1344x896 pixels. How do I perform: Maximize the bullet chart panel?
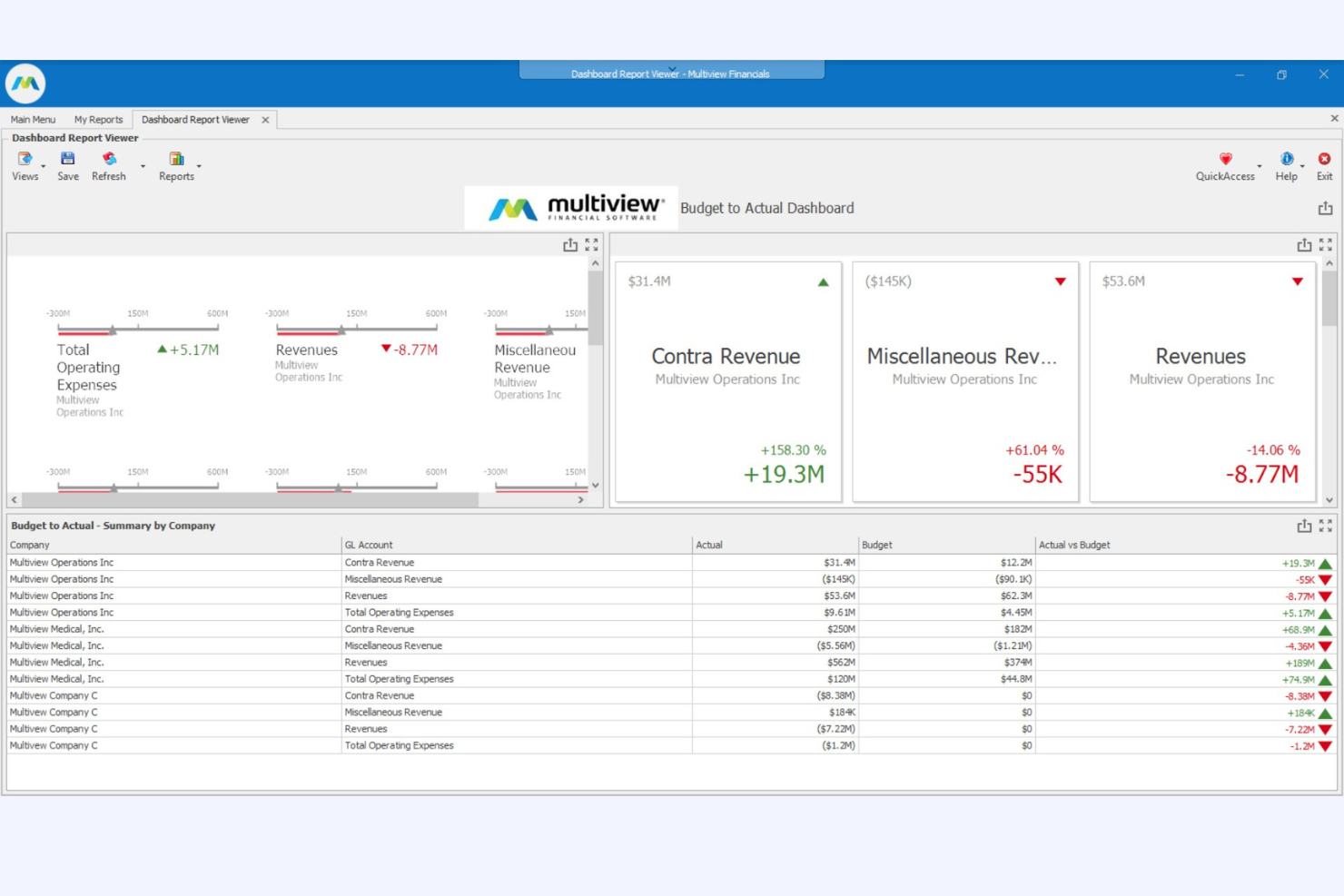point(591,243)
